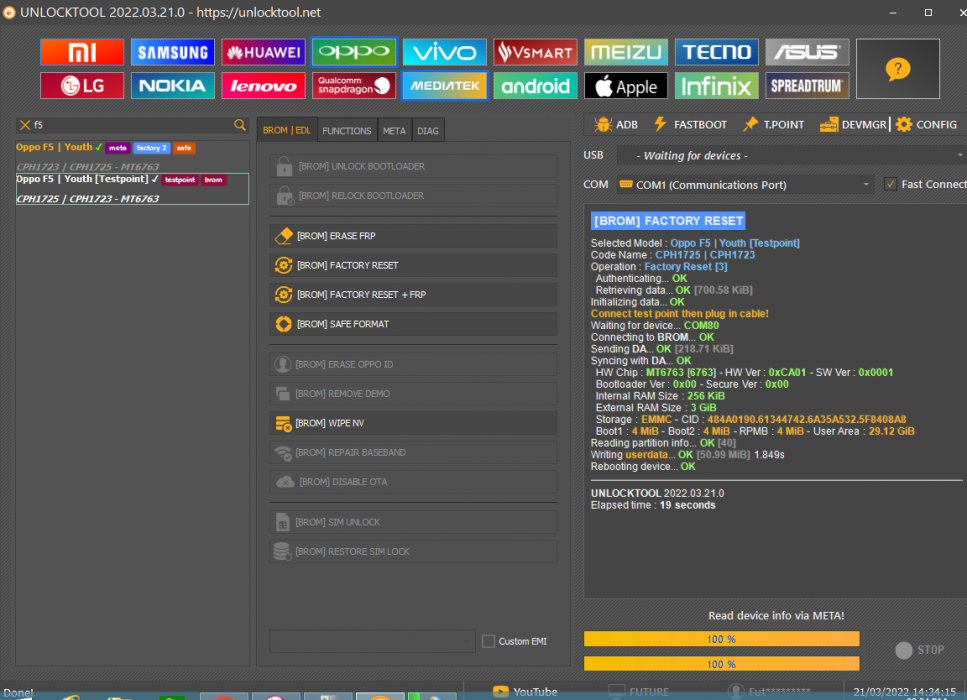967x700 pixels.
Task: Click the "Elapsed time : 19 seconds" line
Action: point(653,505)
